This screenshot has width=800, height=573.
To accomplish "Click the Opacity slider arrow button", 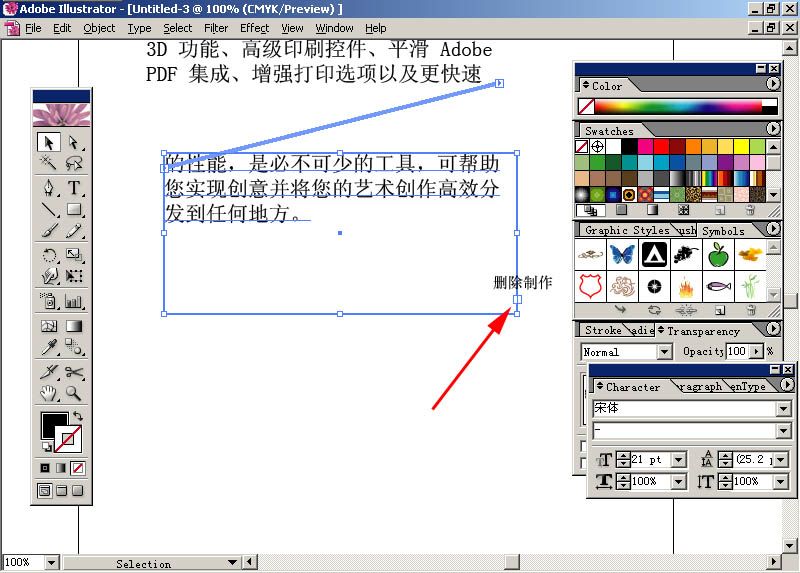I will [757, 352].
